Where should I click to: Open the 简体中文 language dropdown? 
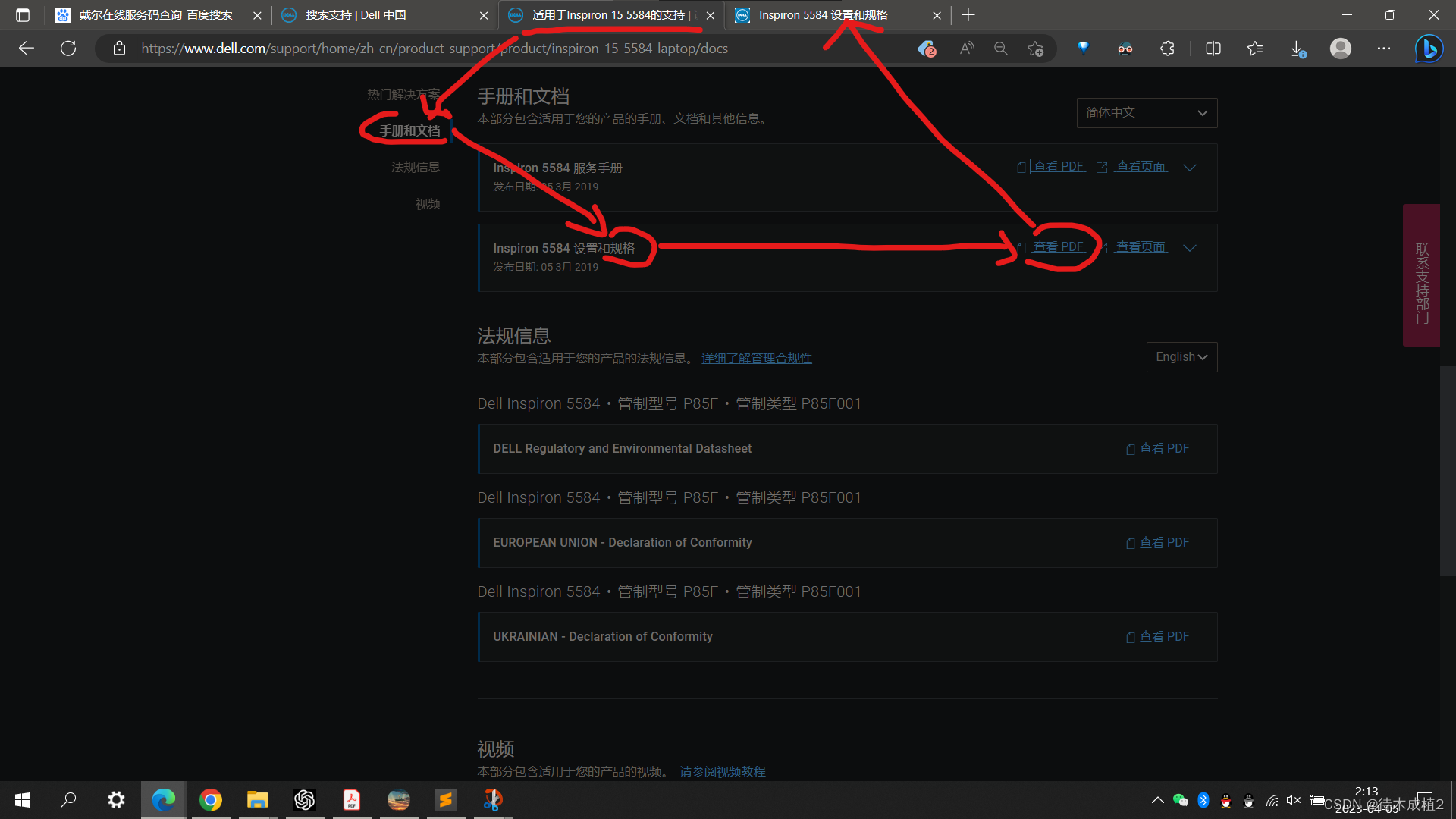(x=1147, y=113)
